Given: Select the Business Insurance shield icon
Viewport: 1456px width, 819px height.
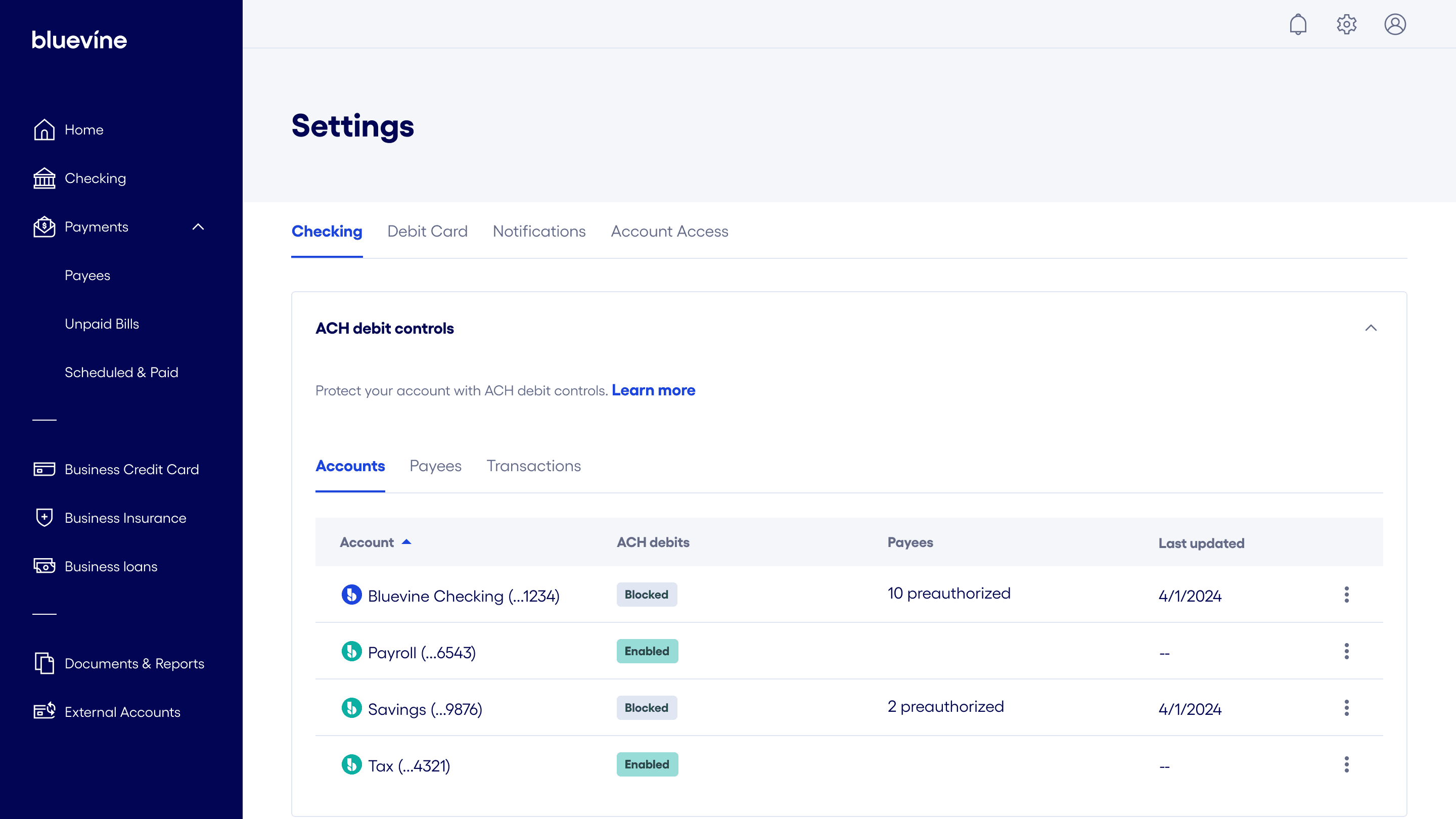Looking at the screenshot, I should [x=43, y=517].
